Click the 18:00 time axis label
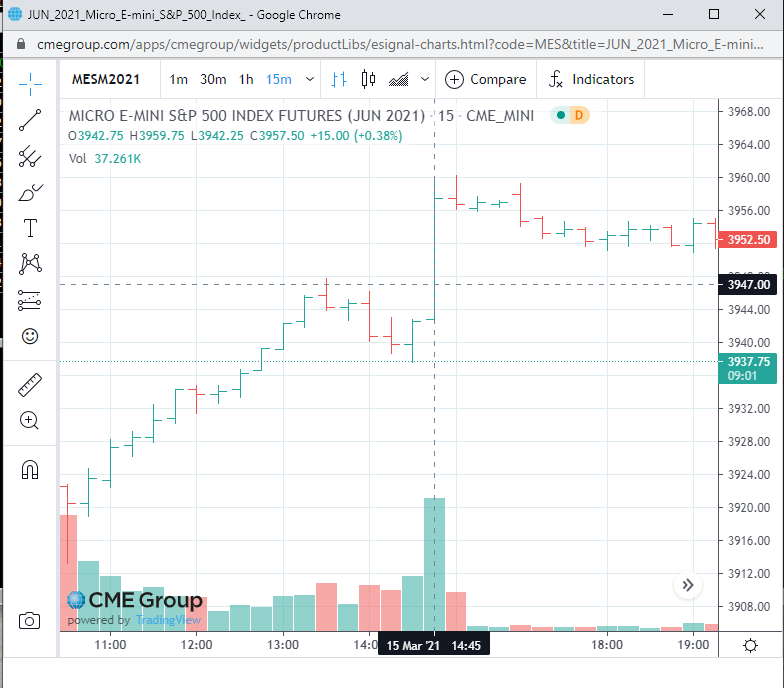Image resolution: width=784 pixels, height=688 pixels. [x=607, y=645]
